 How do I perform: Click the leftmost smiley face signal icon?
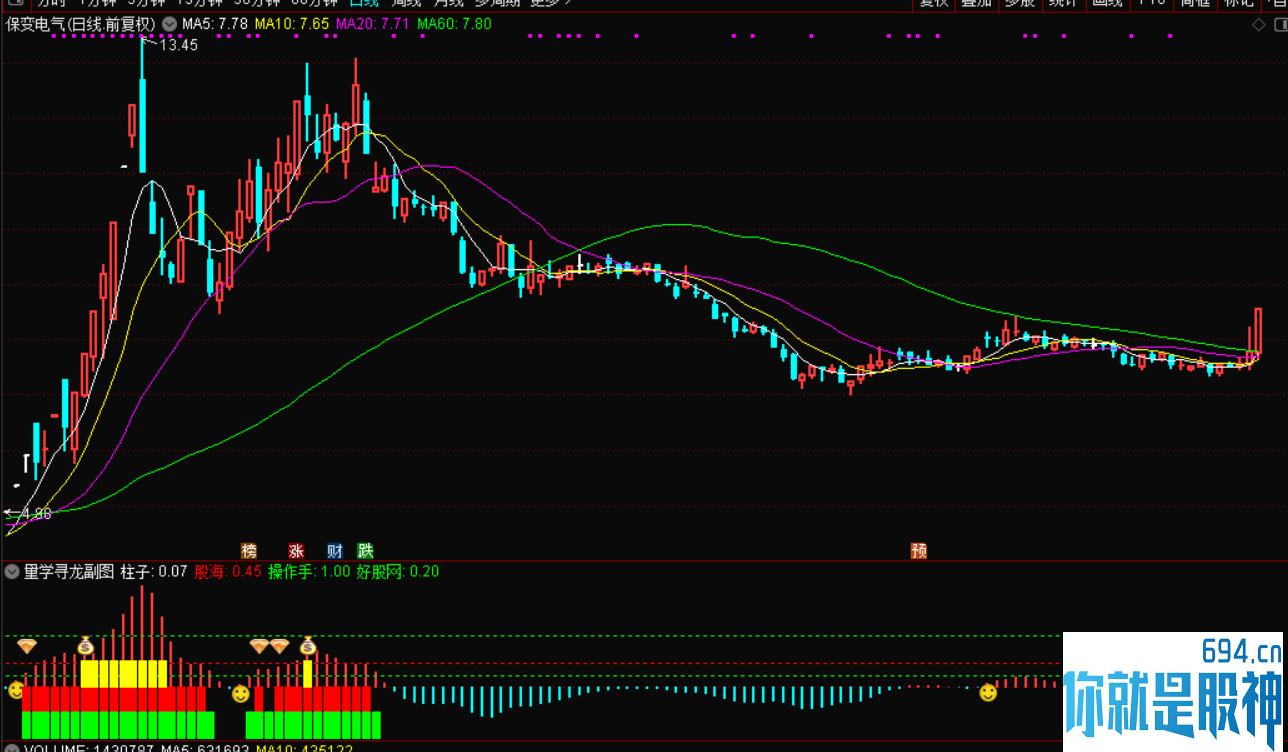[15, 690]
